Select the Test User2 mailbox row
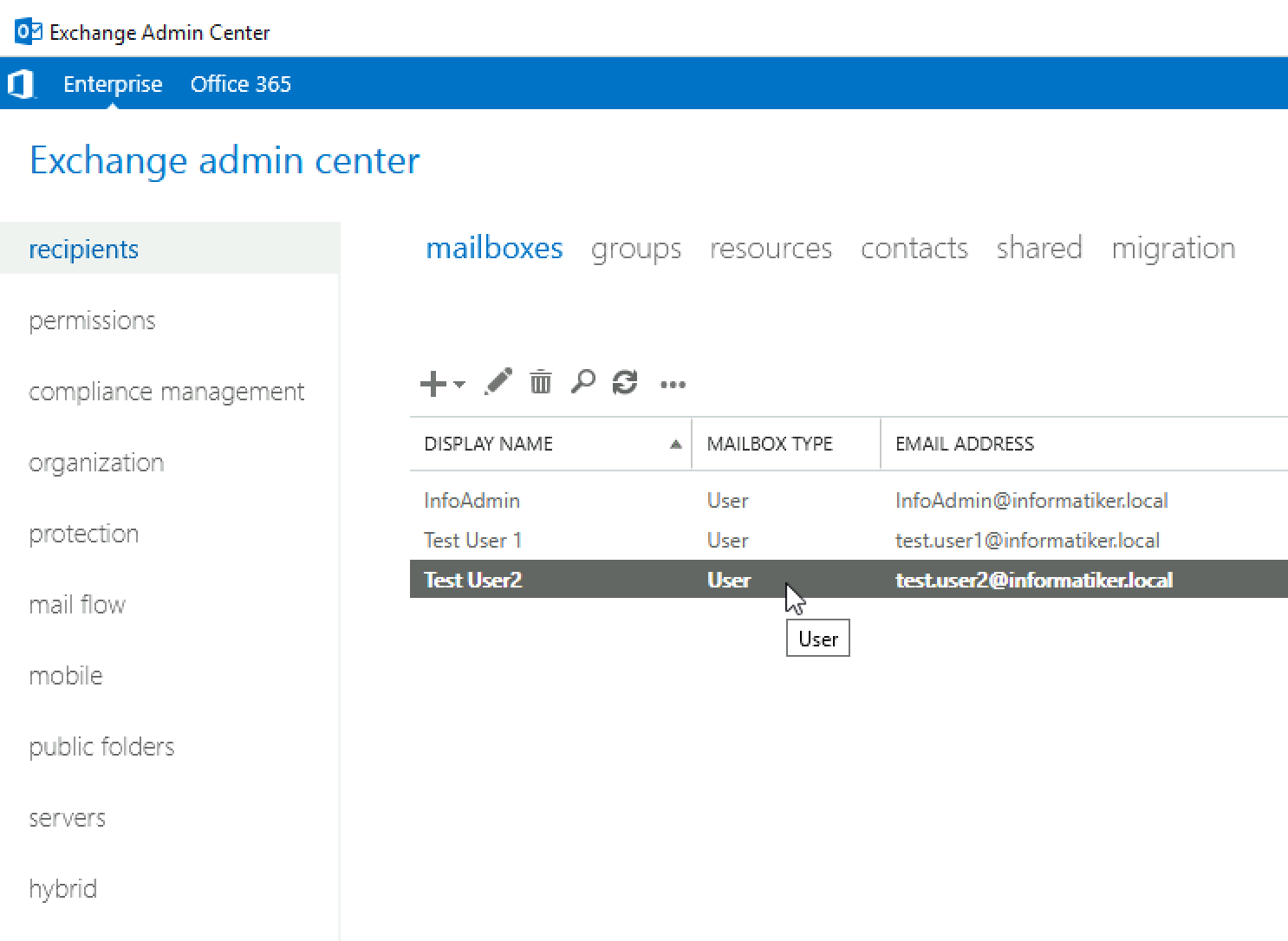The width and height of the screenshot is (1288, 941). (849, 579)
